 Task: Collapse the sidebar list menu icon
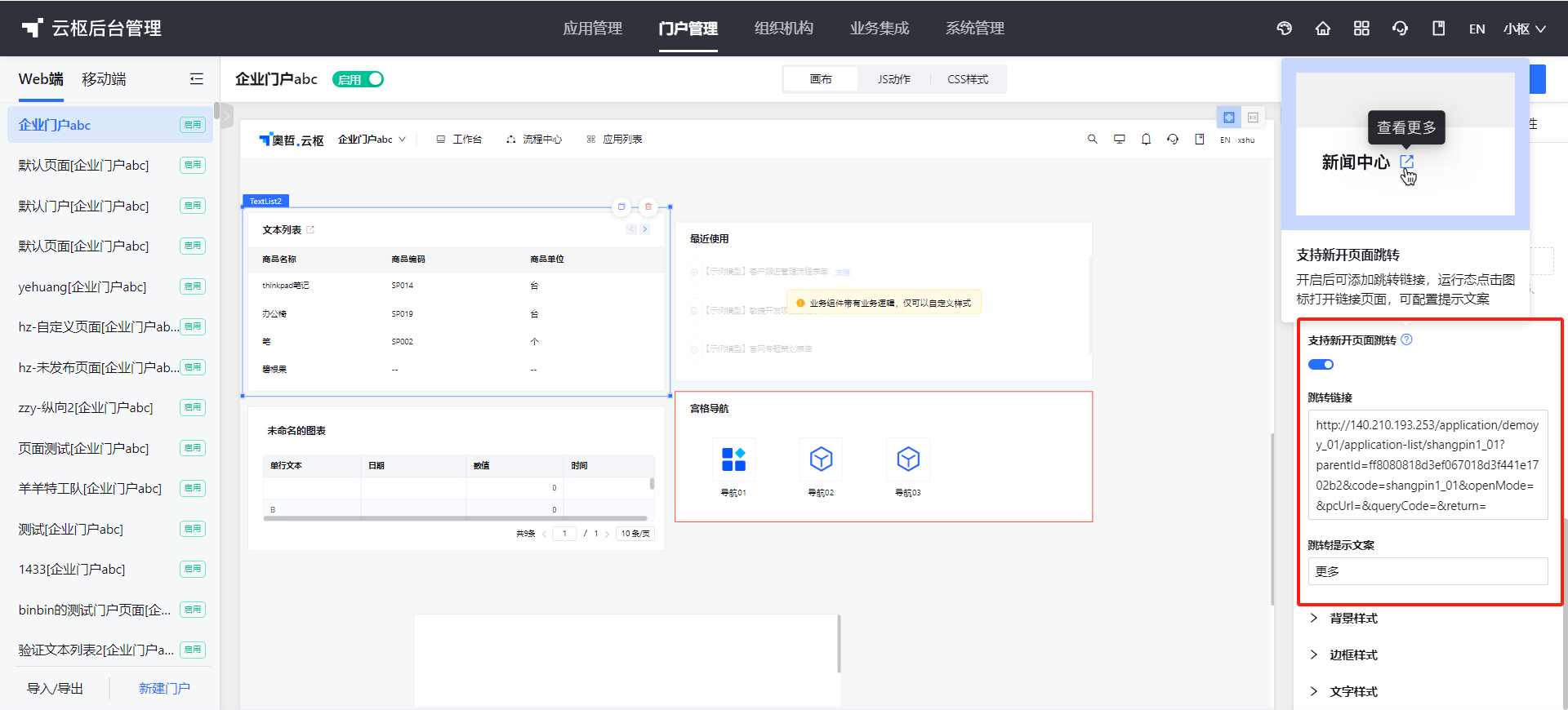196,79
